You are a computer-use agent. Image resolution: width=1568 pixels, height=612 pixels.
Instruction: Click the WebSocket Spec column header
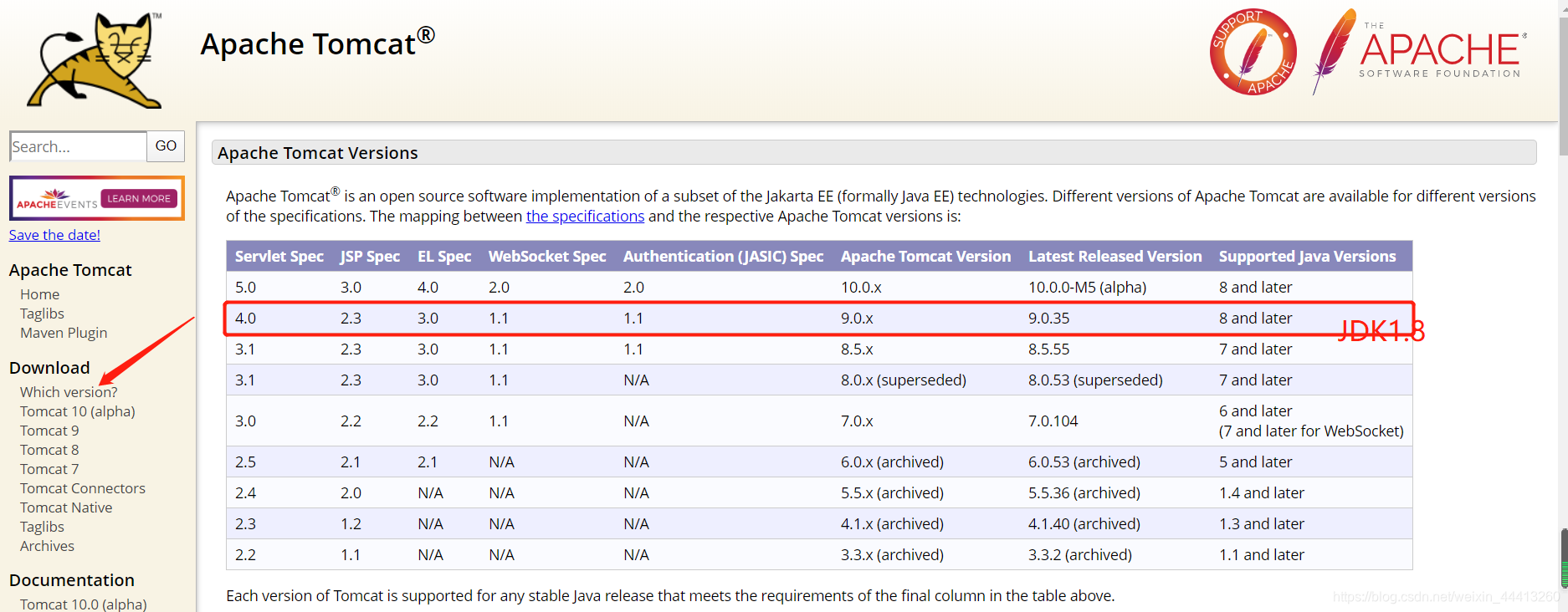pos(547,257)
